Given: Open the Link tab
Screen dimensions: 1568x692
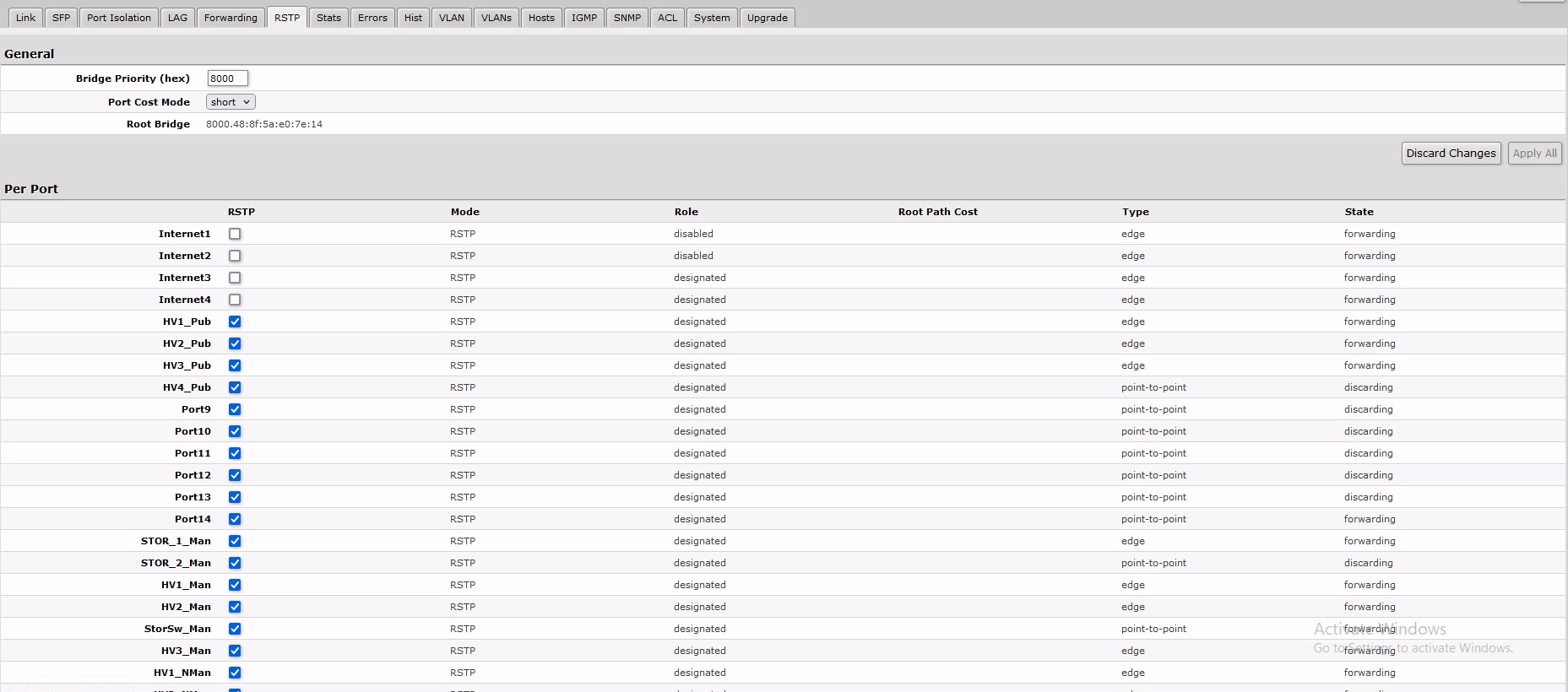Looking at the screenshot, I should 25,18.
